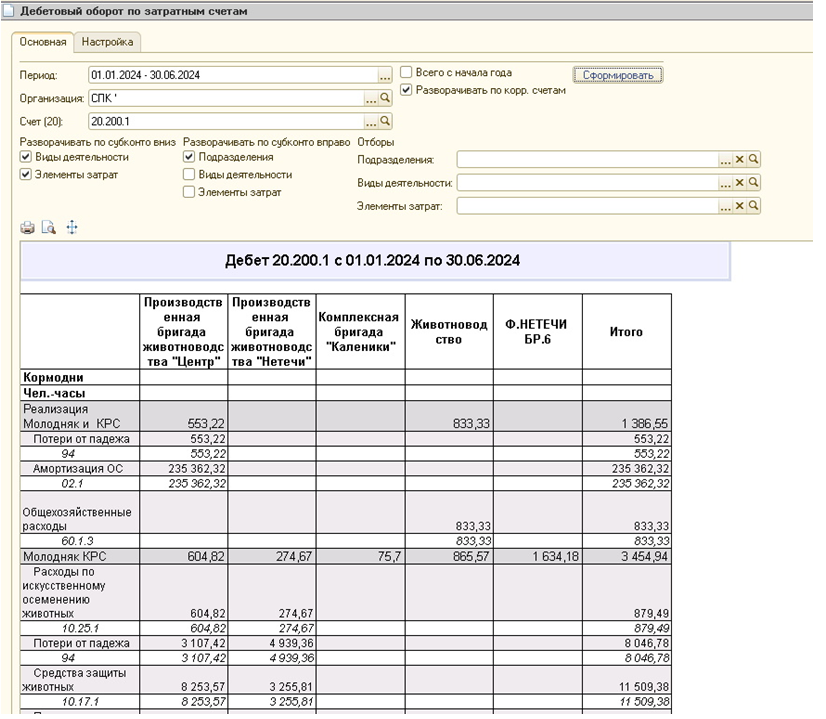Open organization selection ellipsis button
Viewport: 826px width, 719px height.
point(371,99)
